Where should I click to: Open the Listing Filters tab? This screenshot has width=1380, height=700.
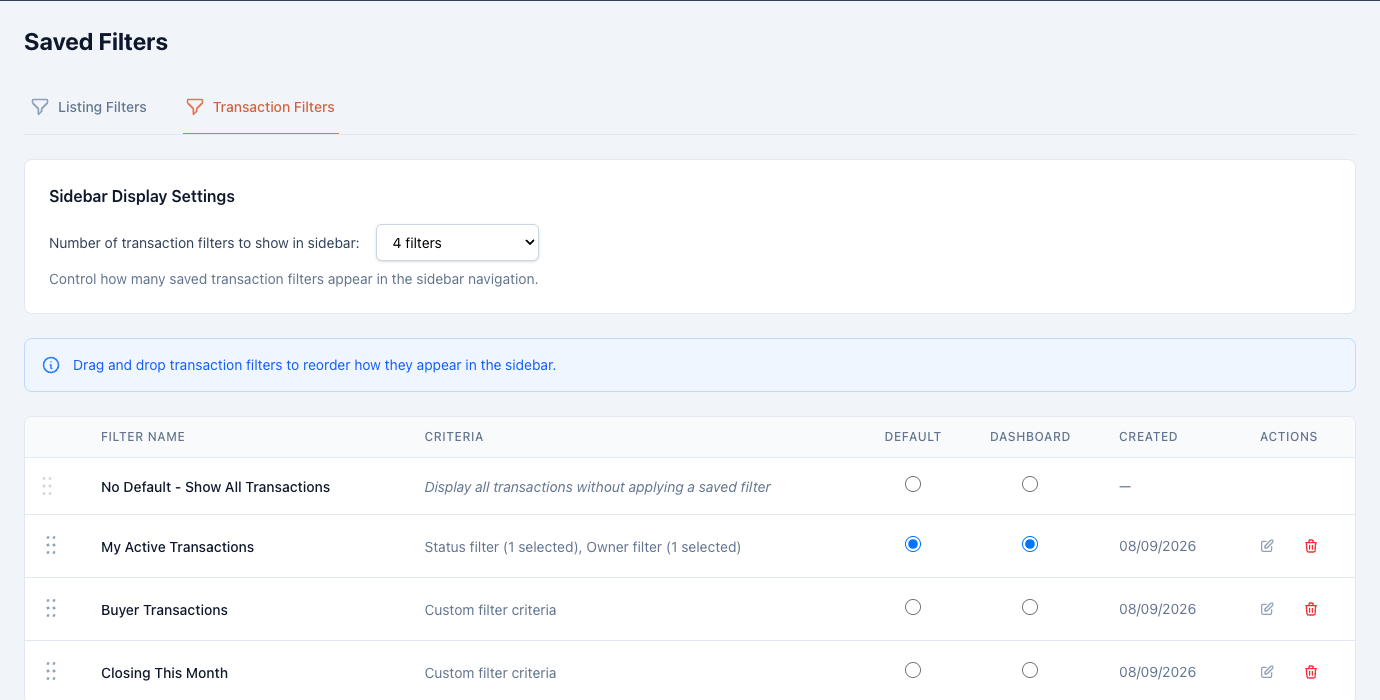point(88,107)
